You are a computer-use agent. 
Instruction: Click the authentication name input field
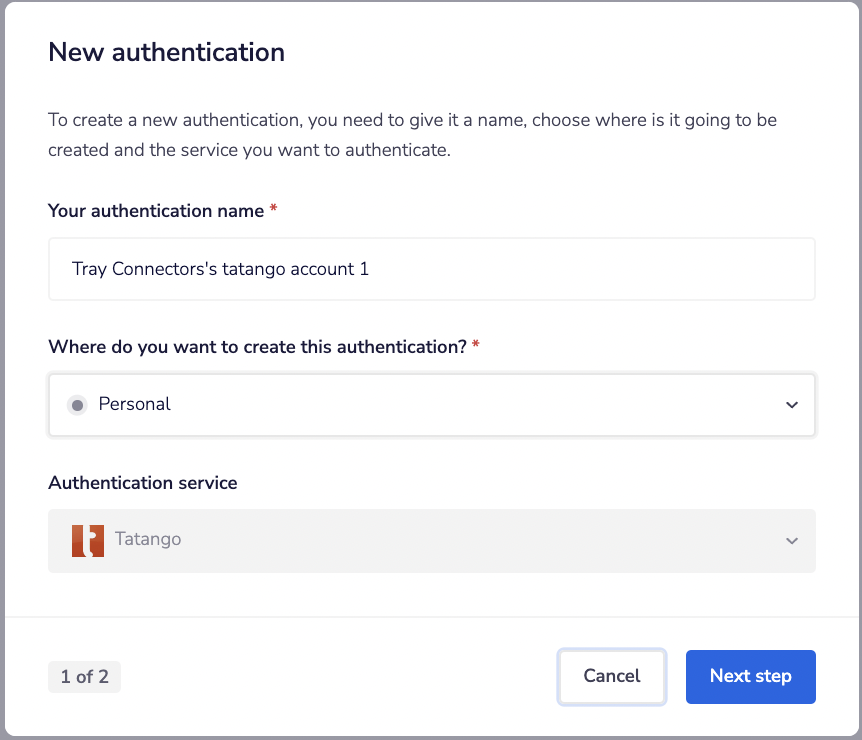point(431,268)
